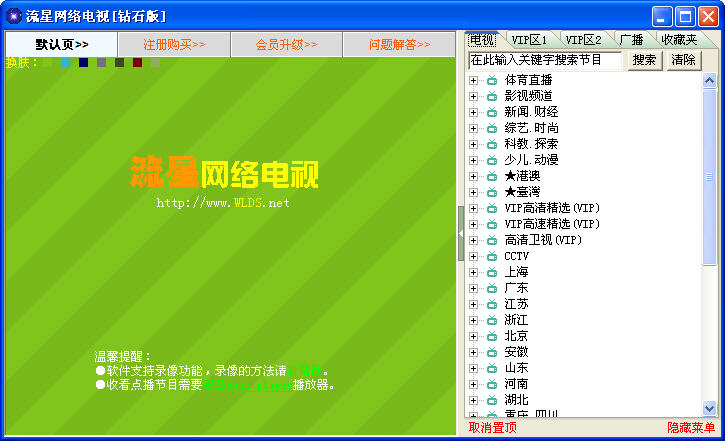725x441 pixels.
Task: Expand the 高清卫视(VIP) category
Action: pyautogui.click(x=474, y=240)
